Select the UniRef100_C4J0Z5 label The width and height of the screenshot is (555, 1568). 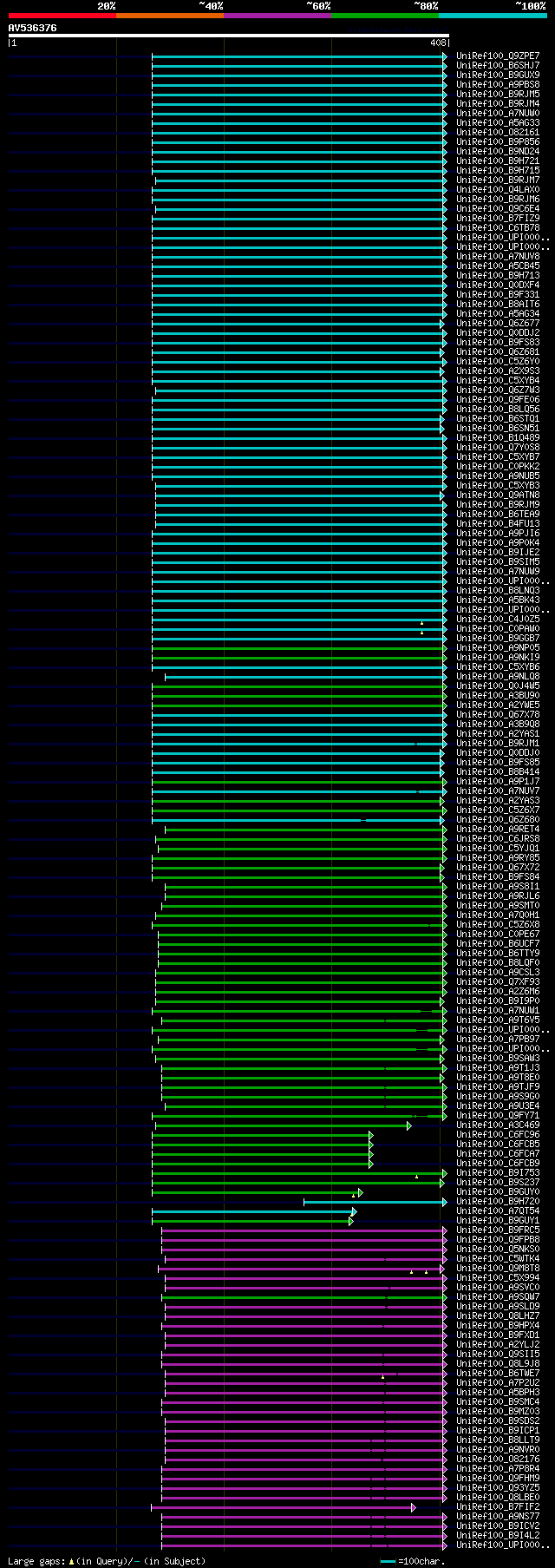pos(498,619)
